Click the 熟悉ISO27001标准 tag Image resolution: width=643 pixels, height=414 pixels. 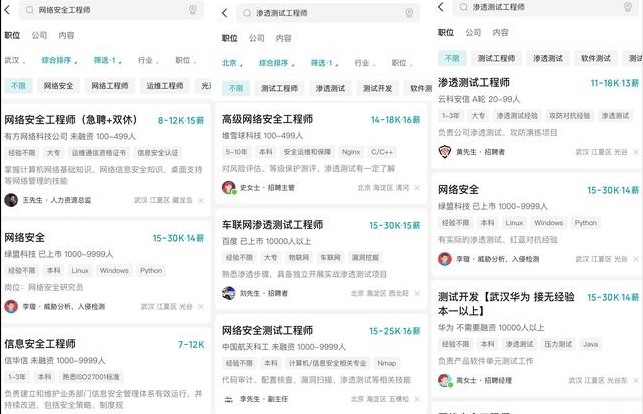pyautogui.click(x=91, y=377)
